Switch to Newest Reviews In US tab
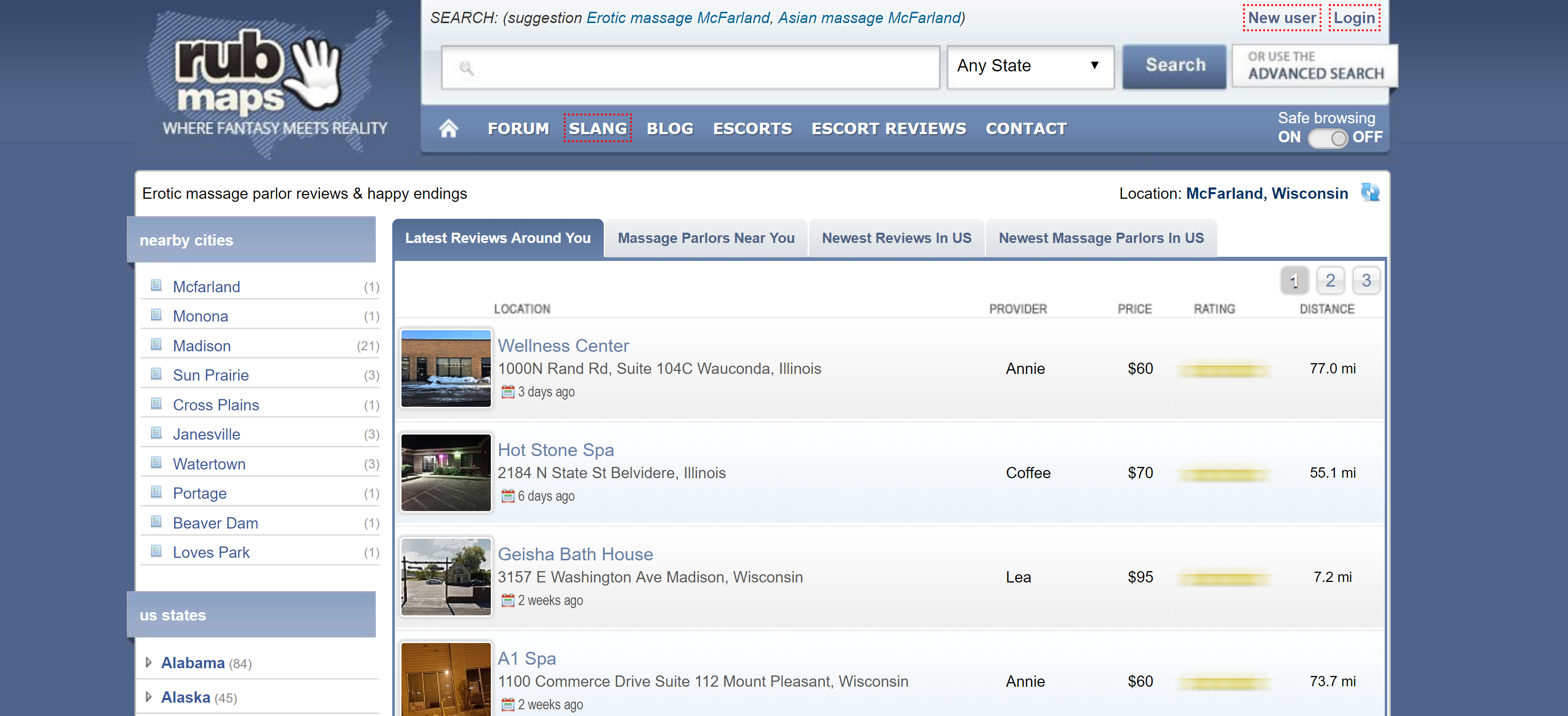1568x716 pixels. pos(896,238)
